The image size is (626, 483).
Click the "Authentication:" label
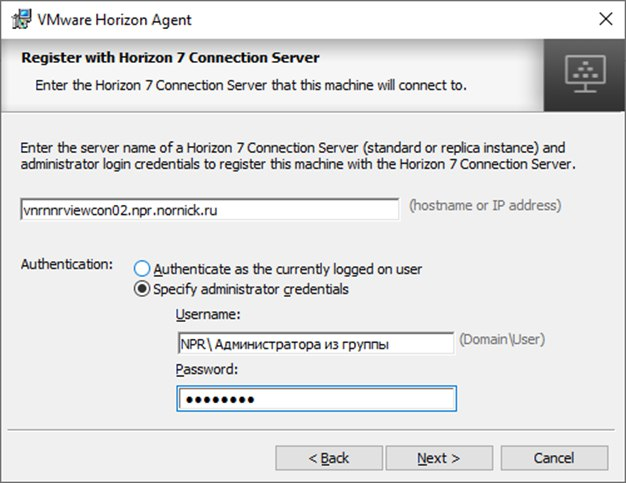pos(67,264)
